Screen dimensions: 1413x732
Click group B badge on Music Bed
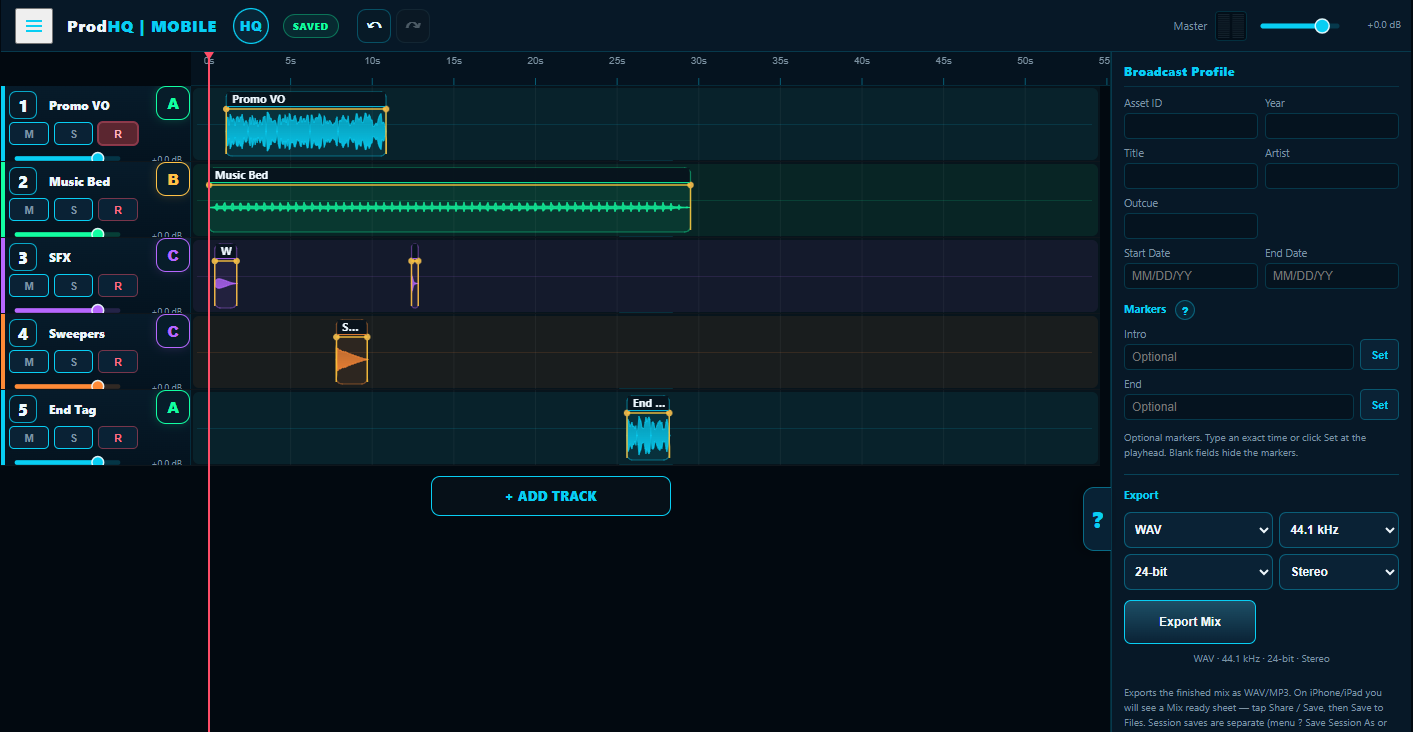pos(173,179)
